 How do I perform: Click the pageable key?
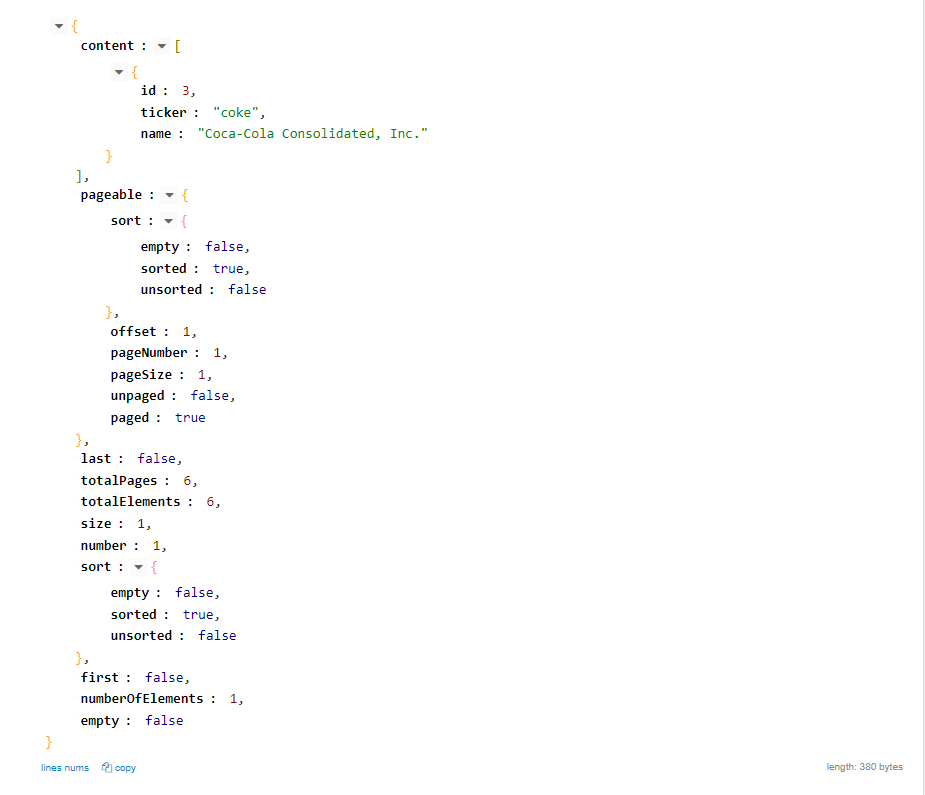coord(111,195)
